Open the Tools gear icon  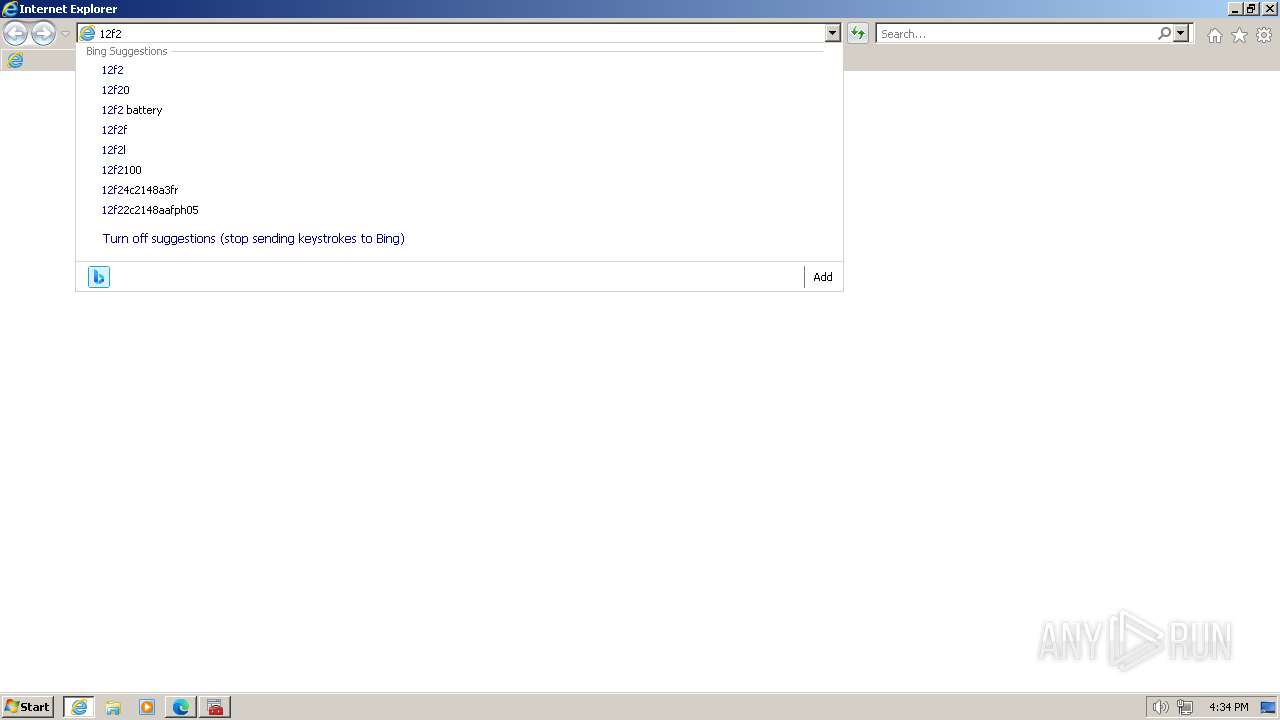click(x=1264, y=35)
